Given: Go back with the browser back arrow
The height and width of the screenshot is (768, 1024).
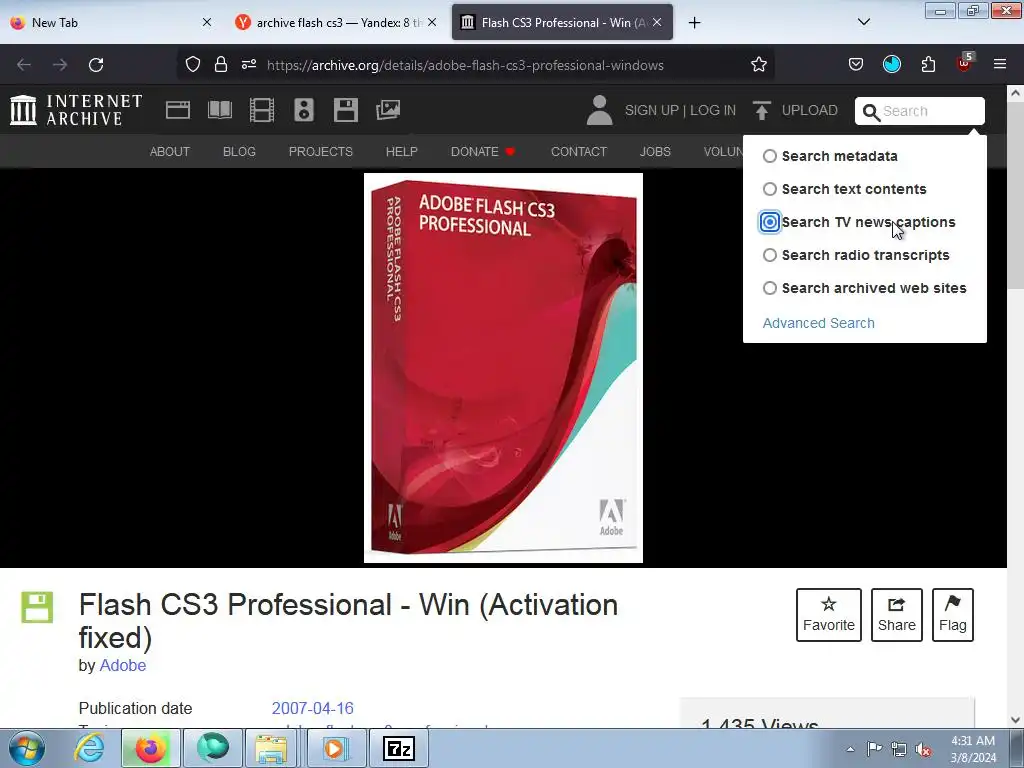Looking at the screenshot, I should pyautogui.click(x=24, y=65).
